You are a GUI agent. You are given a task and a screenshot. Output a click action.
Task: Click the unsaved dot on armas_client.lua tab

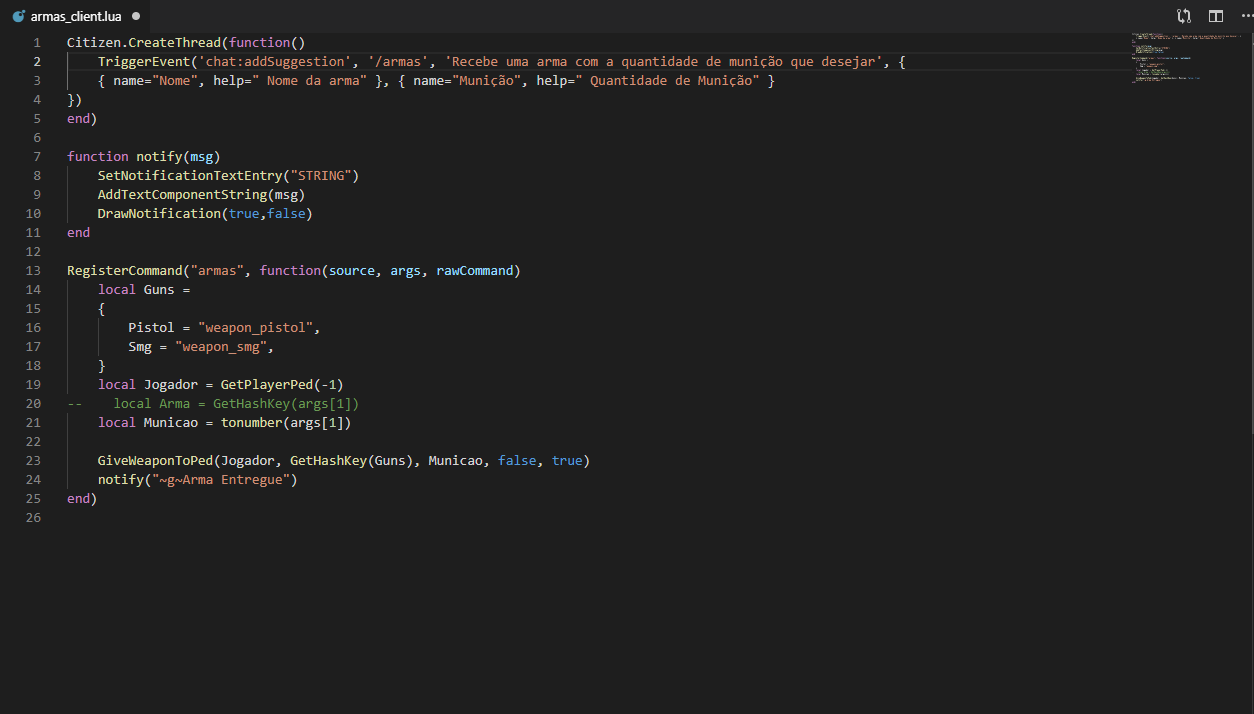[135, 17]
